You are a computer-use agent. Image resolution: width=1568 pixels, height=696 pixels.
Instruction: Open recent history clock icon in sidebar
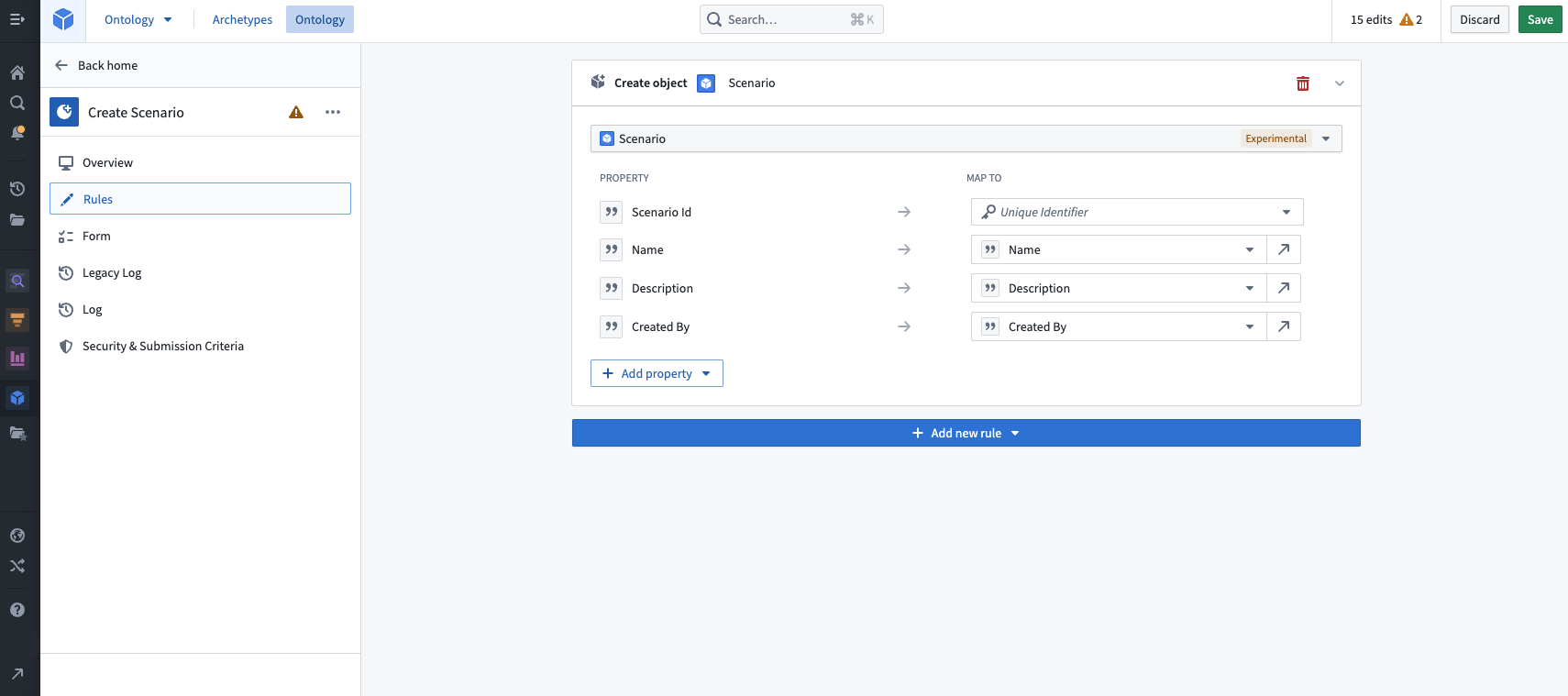click(x=17, y=189)
